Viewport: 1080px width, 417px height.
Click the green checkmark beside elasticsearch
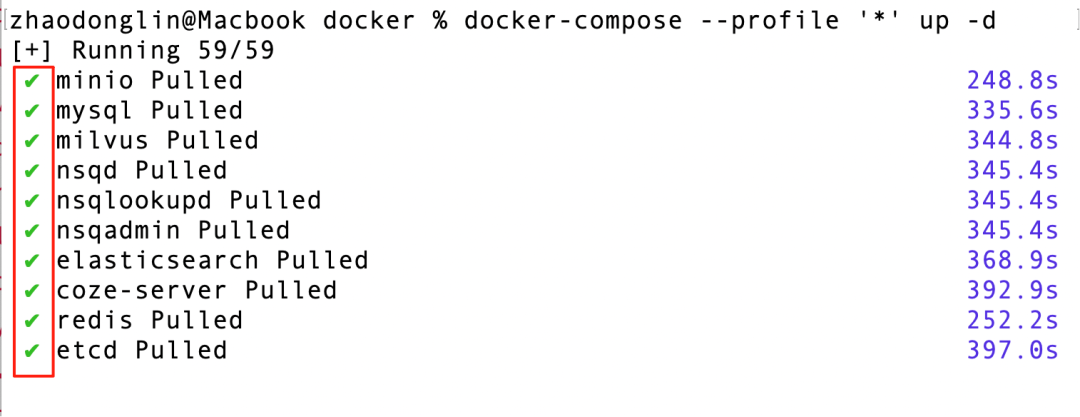(31, 261)
